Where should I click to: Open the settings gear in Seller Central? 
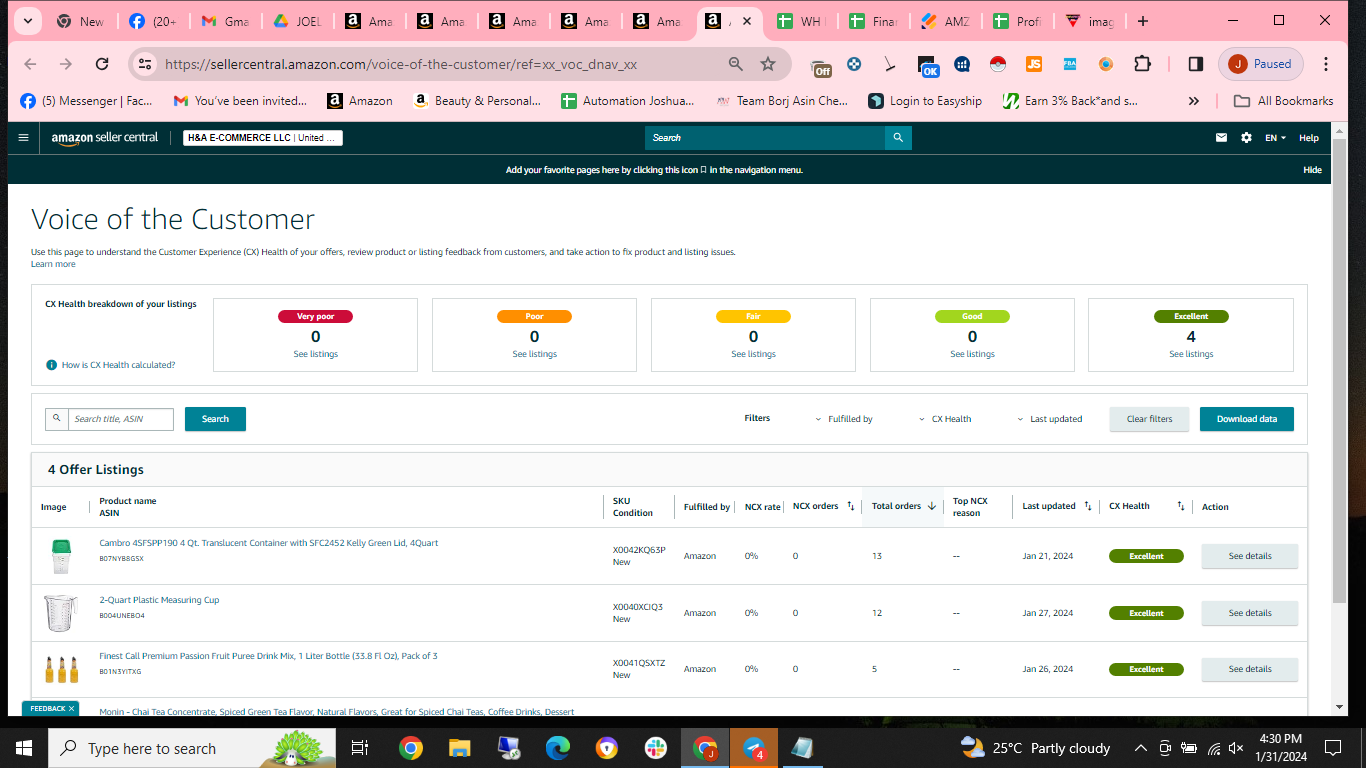tap(1246, 138)
